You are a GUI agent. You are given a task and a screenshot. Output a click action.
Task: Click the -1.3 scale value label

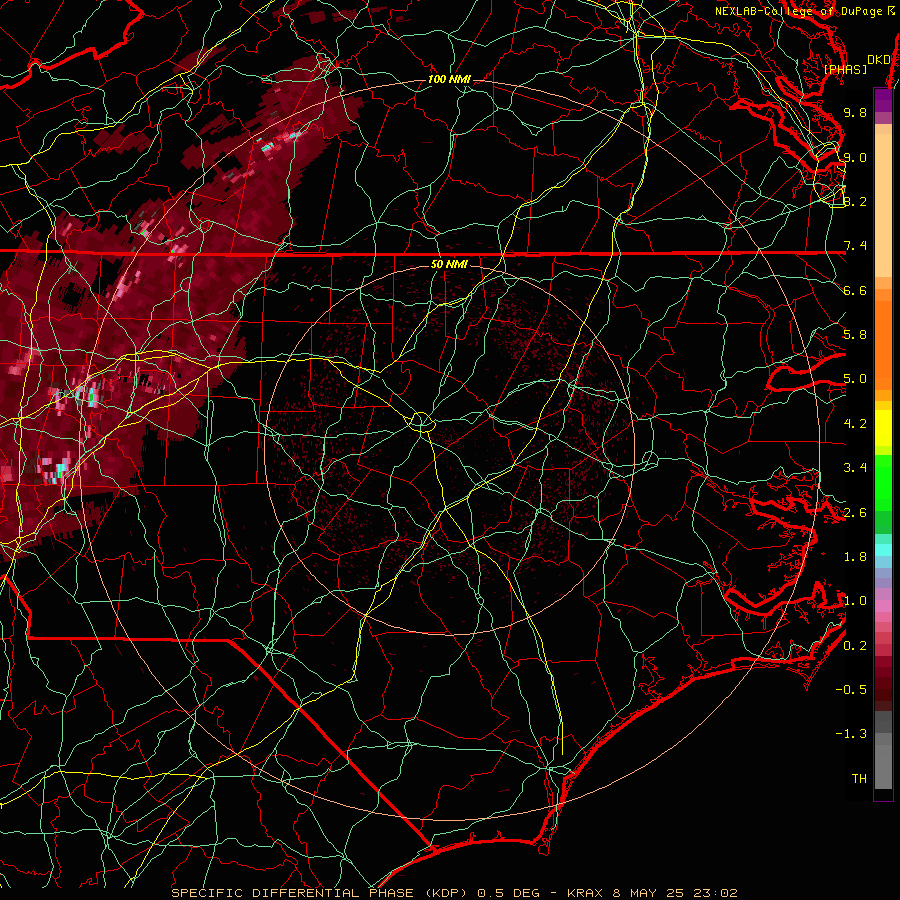click(851, 734)
